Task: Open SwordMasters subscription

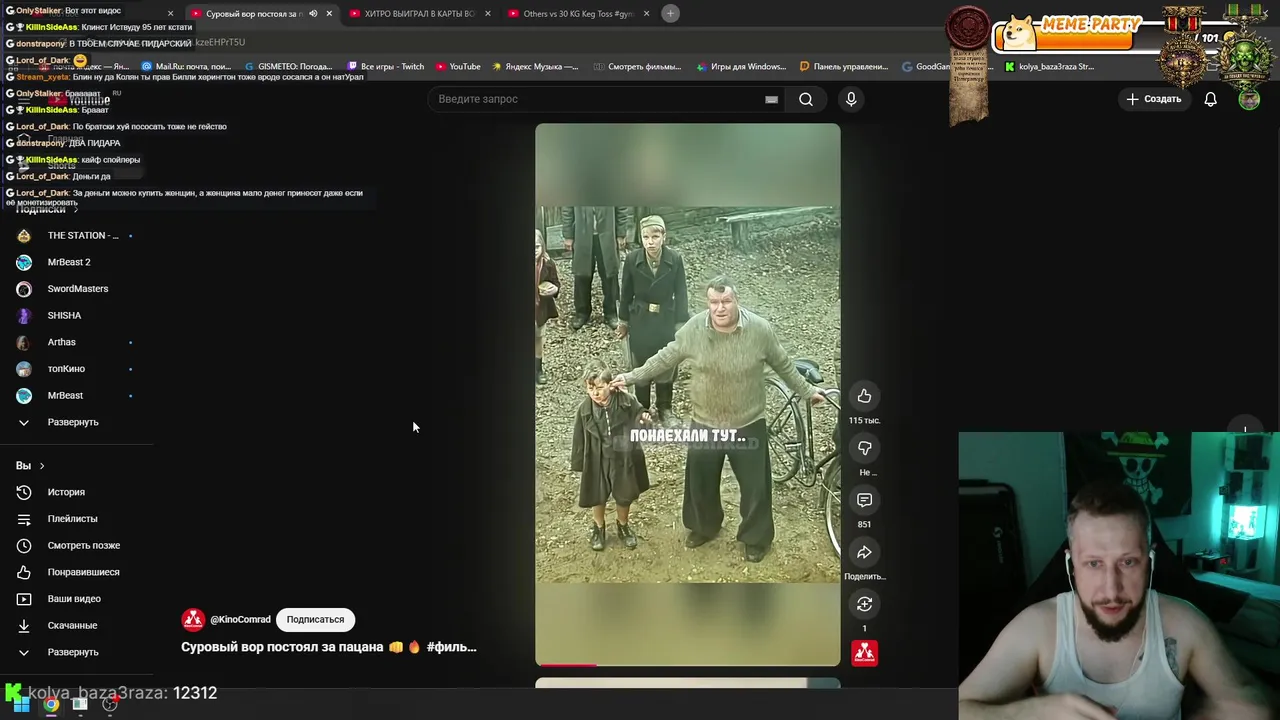Action: [78, 288]
